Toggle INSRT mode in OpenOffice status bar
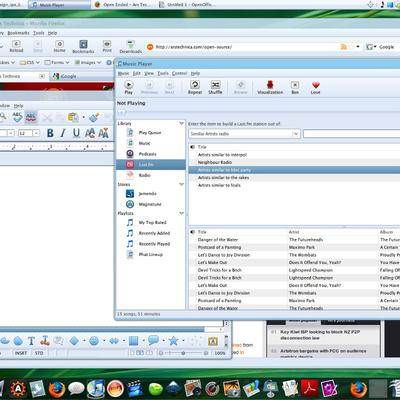The width and height of the screenshot is (400, 400). point(21,353)
